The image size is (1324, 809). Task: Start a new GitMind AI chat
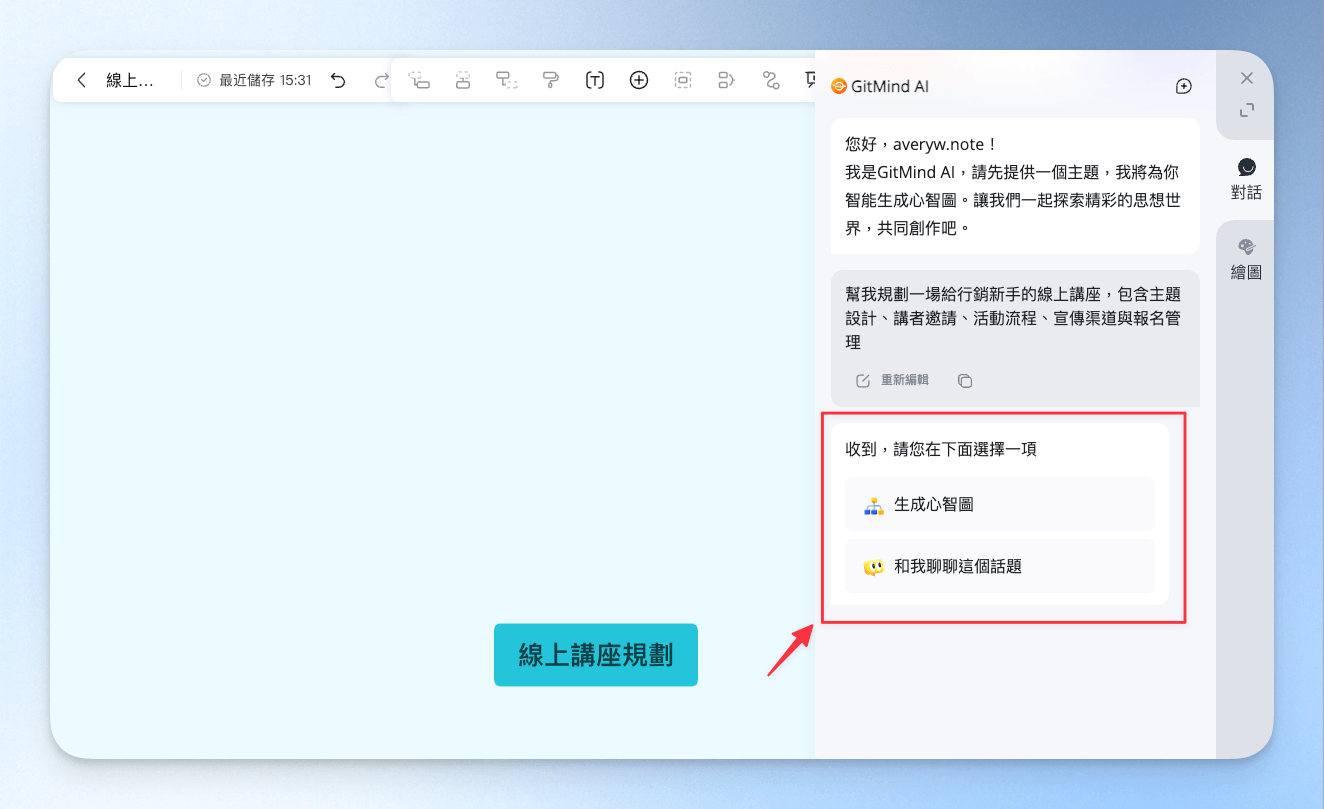point(1183,87)
